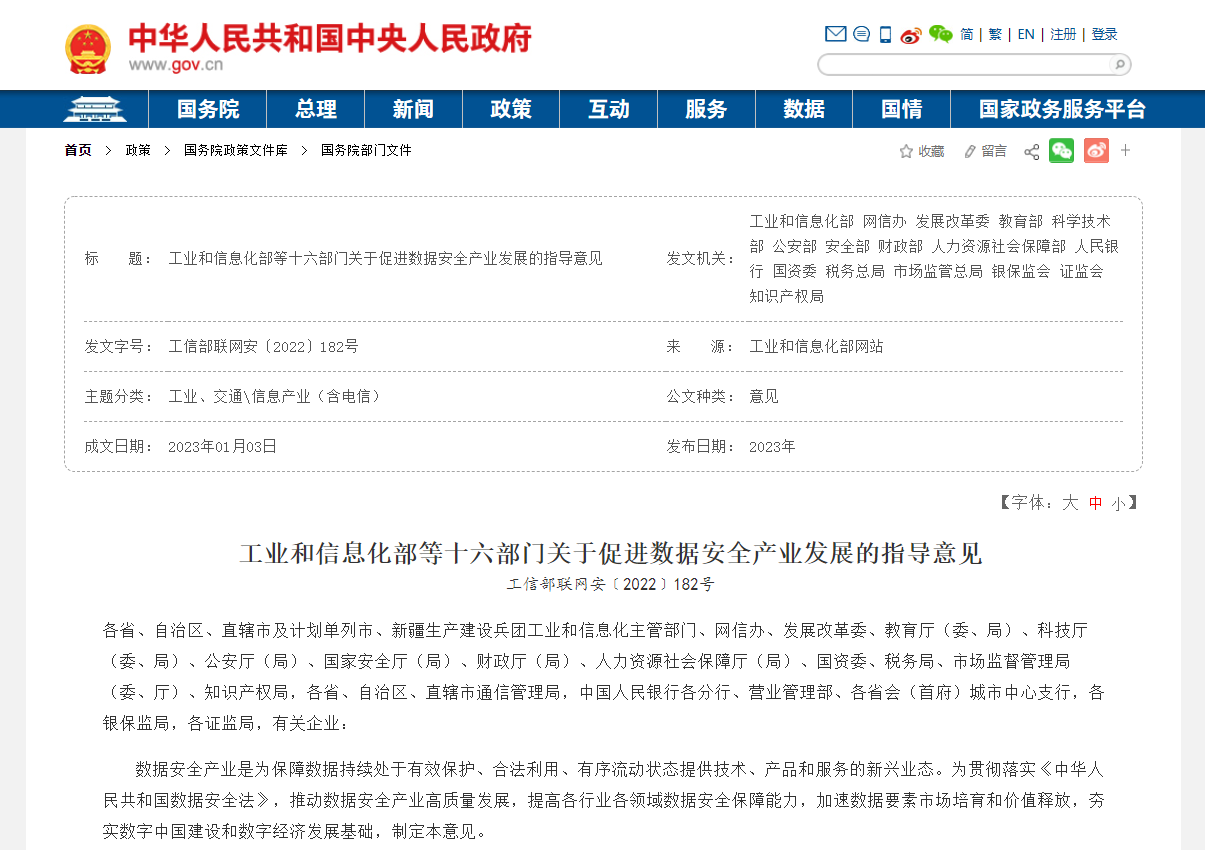1205x850 pixels.
Task: Click the 发布日期 2023年 value
Action: click(x=772, y=447)
